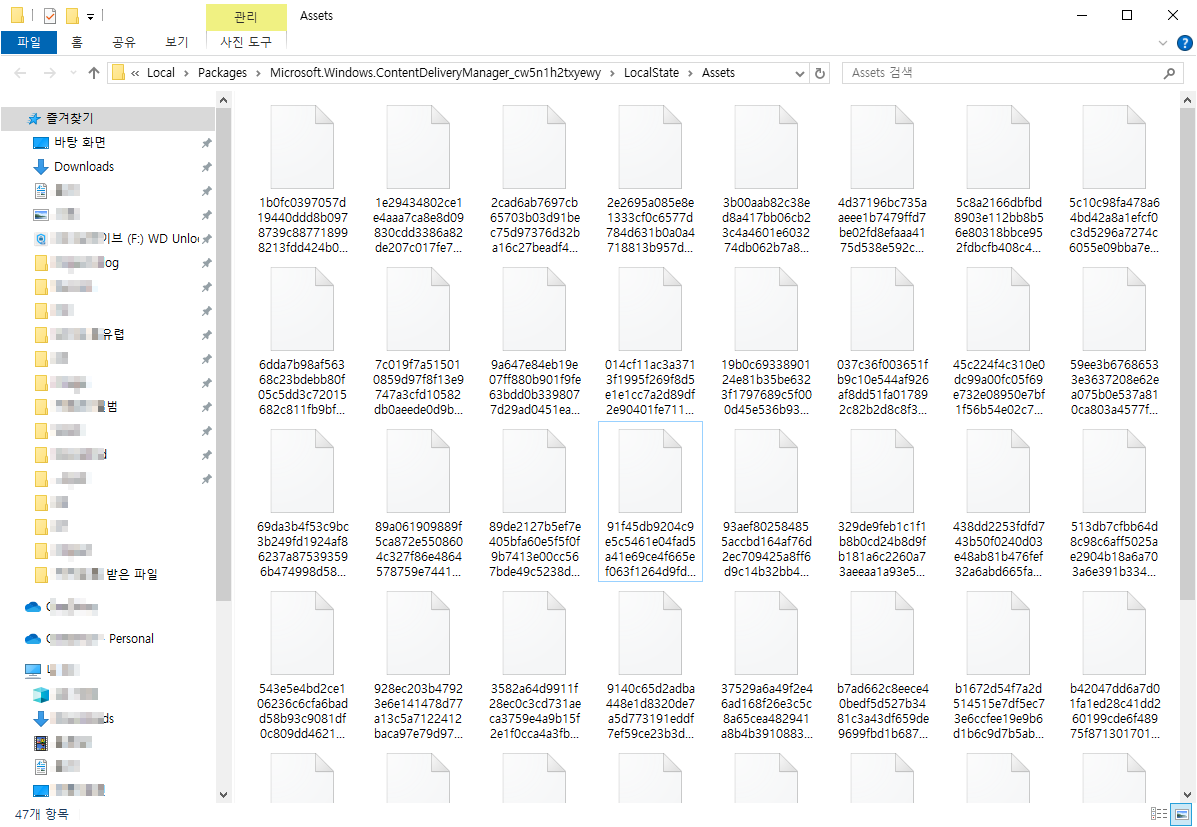Switch to the 홈 ribbon tab
The height and width of the screenshot is (827, 1197).
pos(76,42)
